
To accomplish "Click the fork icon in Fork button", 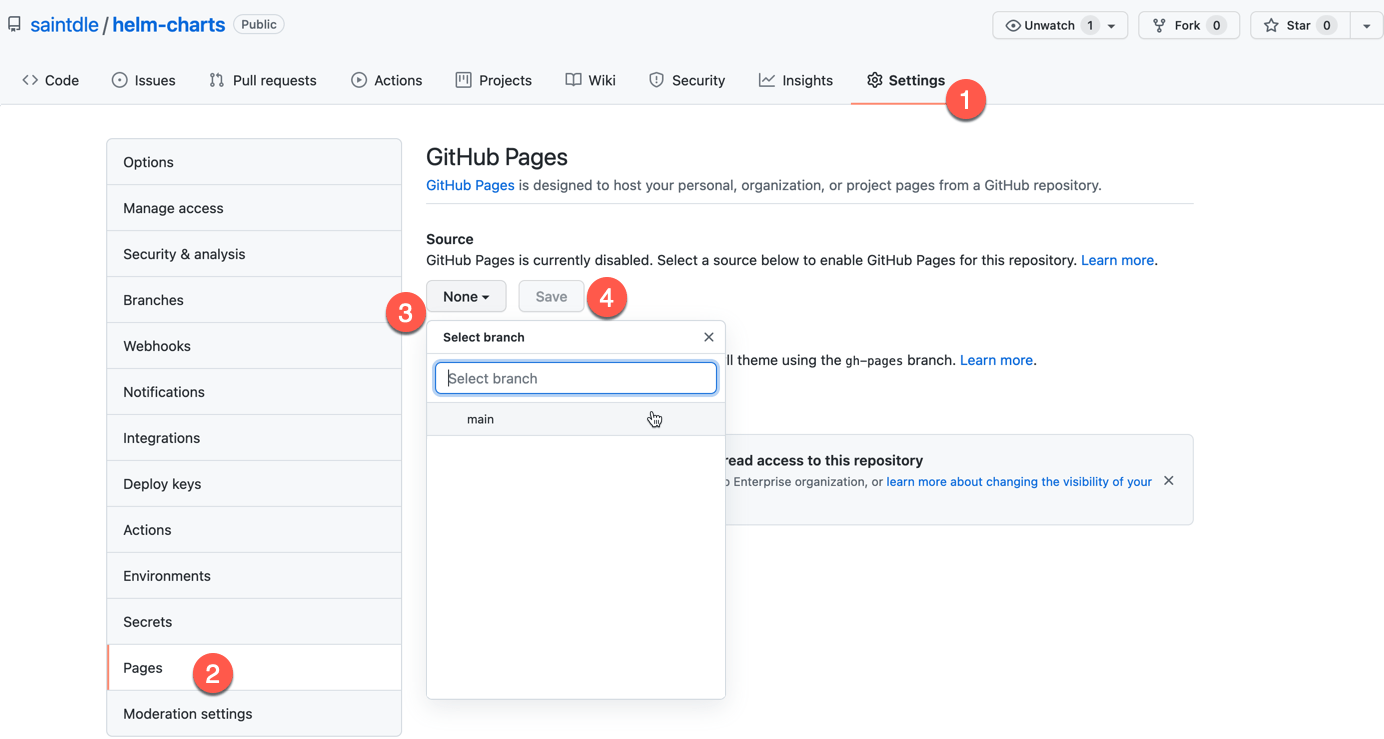I will point(1159,26).
